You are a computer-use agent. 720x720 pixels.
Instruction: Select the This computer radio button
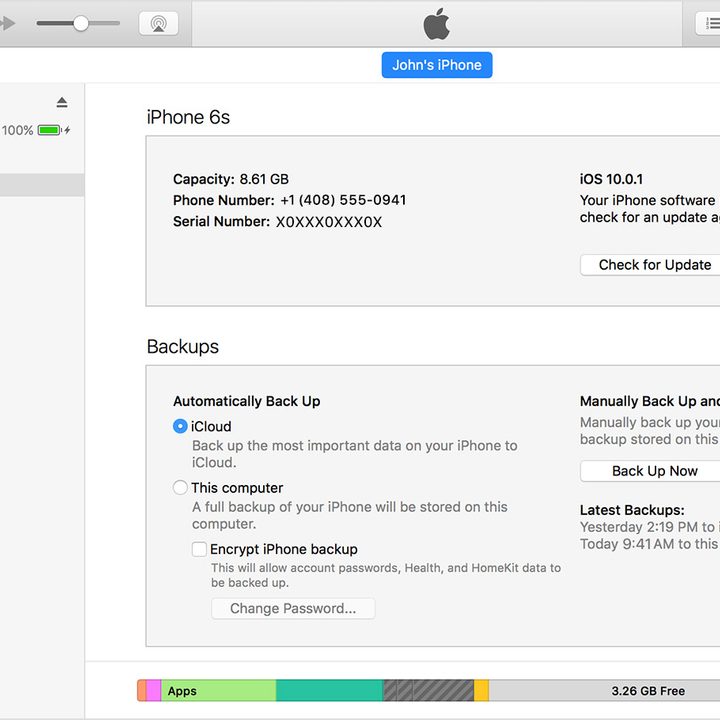[180, 487]
